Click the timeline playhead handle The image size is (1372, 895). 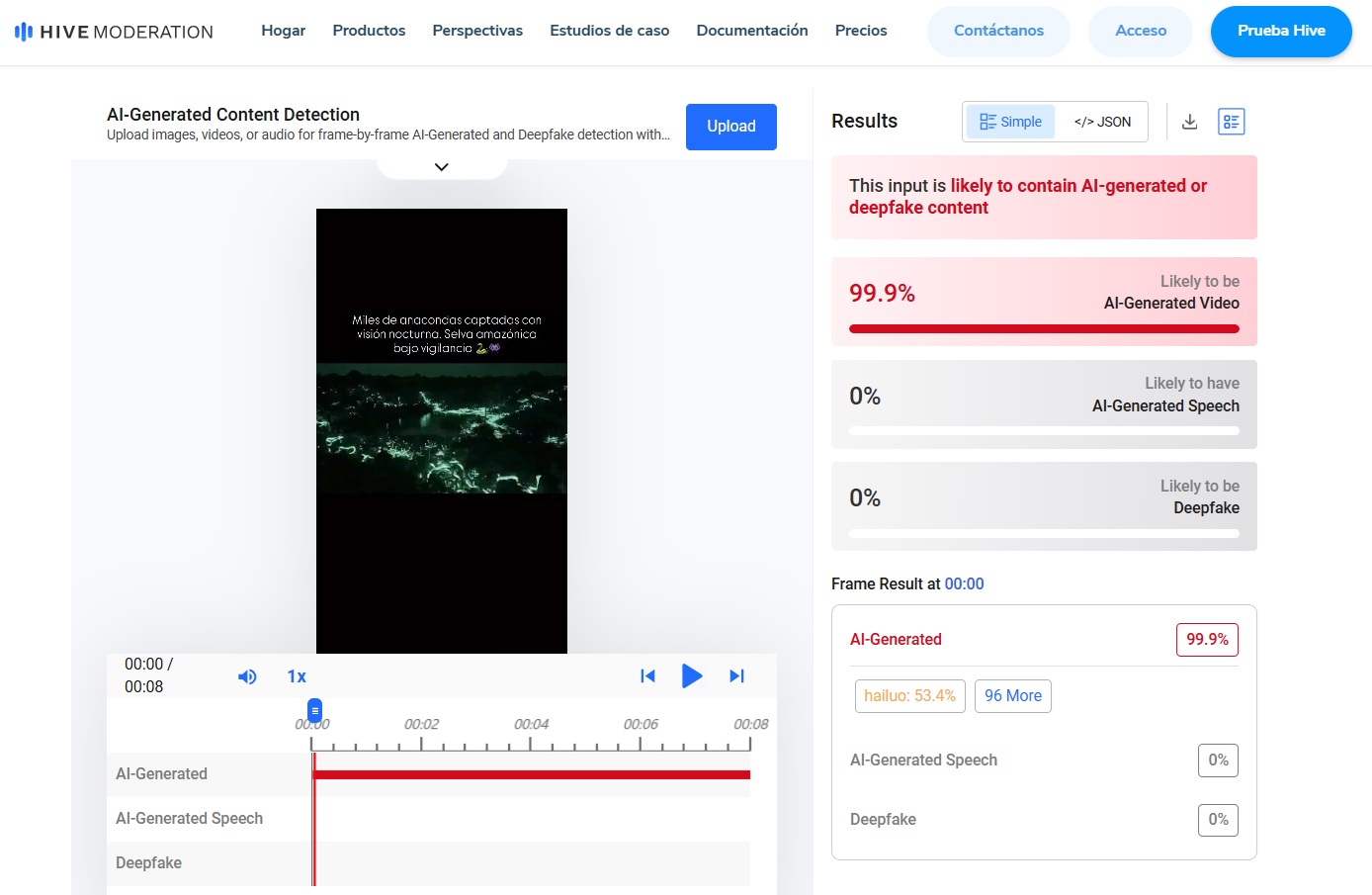point(314,710)
